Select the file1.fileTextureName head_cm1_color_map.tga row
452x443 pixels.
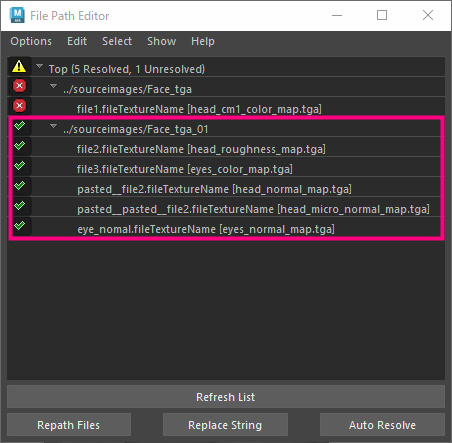[x=226, y=107]
